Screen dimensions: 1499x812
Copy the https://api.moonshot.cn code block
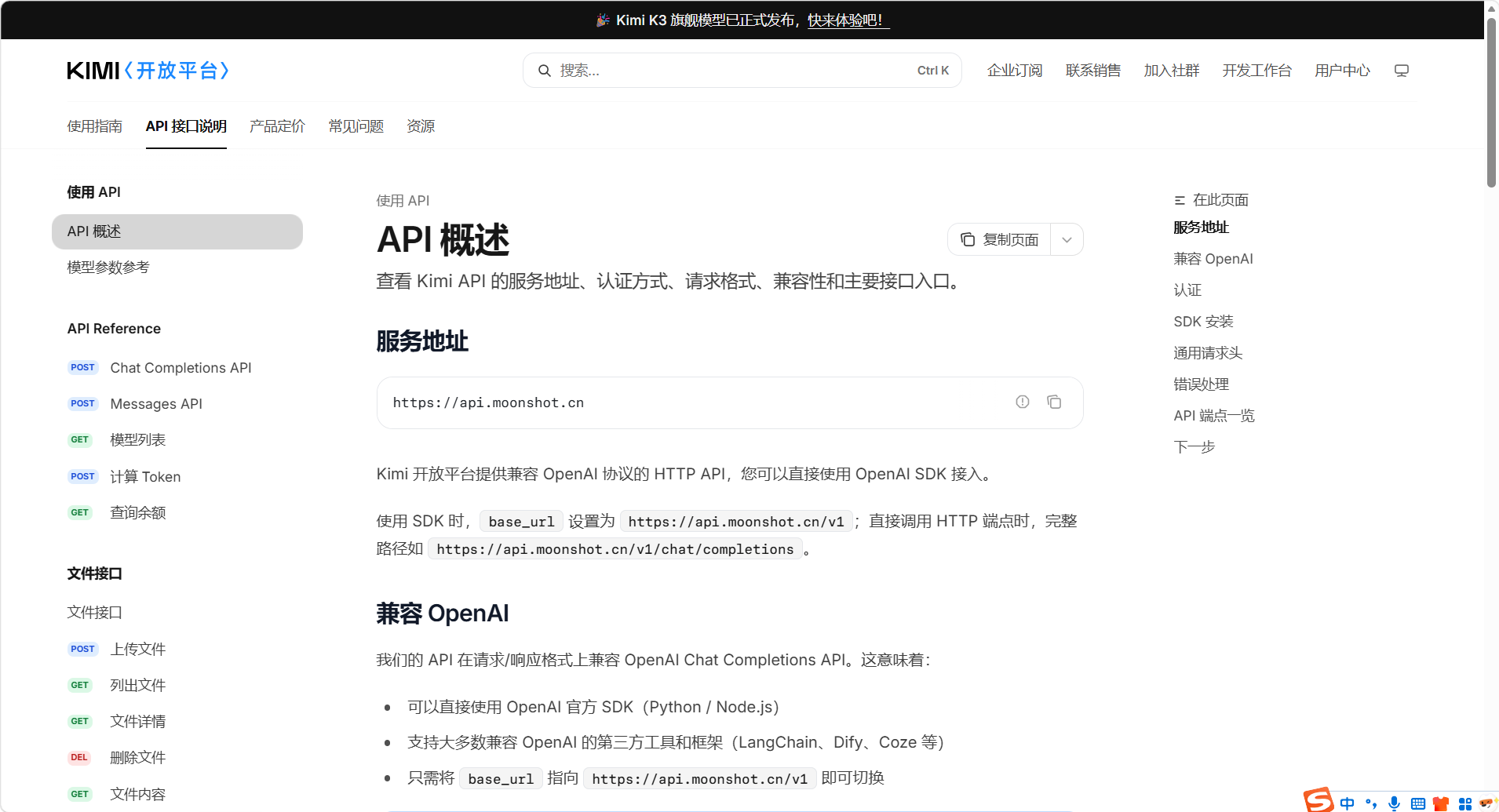tap(1054, 402)
